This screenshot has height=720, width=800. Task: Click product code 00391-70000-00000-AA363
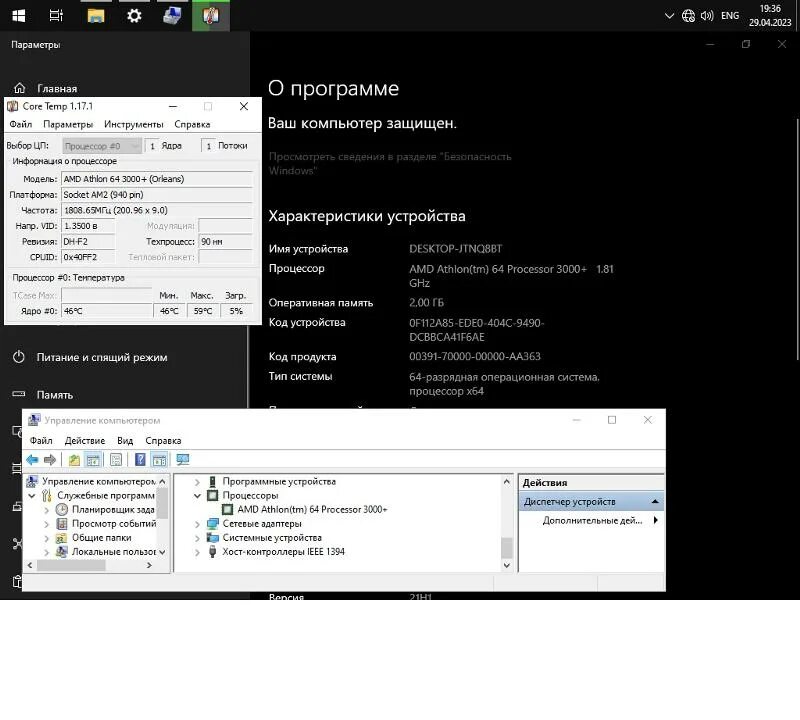click(474, 357)
